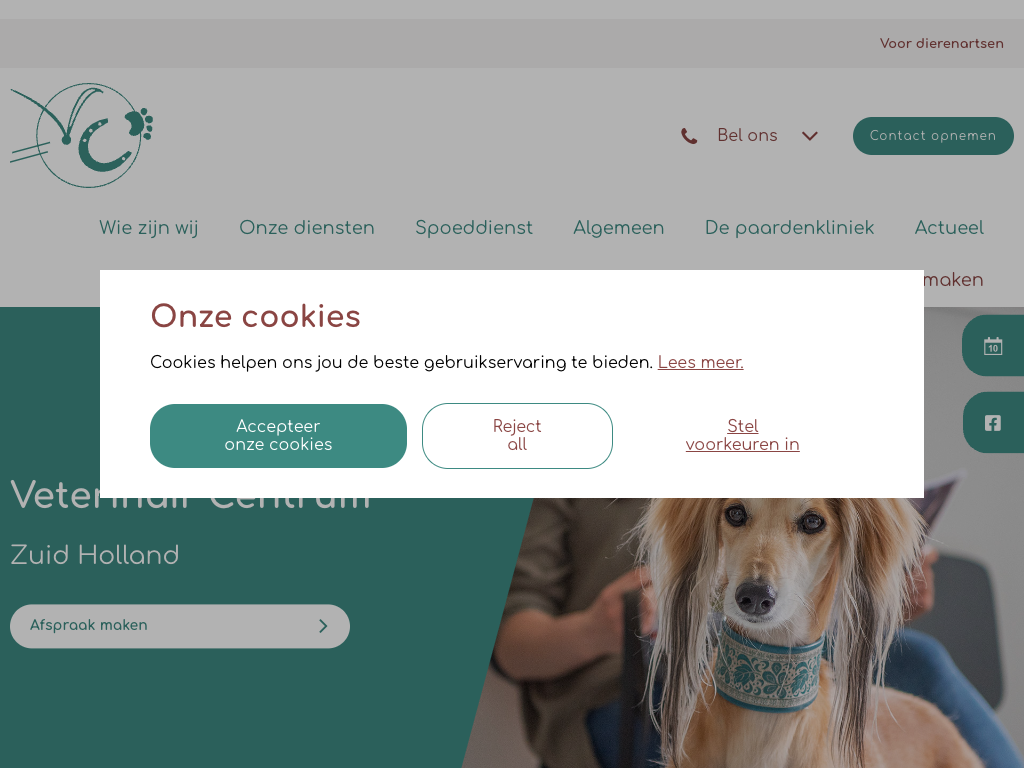Open Bel ons phone dropdown
Screen dimensions: 1024x768
point(749,136)
